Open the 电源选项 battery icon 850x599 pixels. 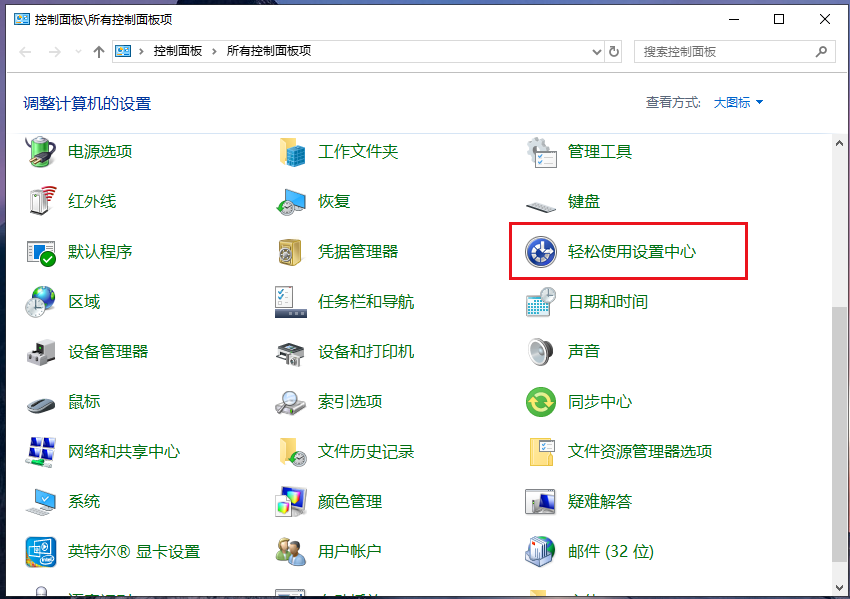[x=41, y=152]
